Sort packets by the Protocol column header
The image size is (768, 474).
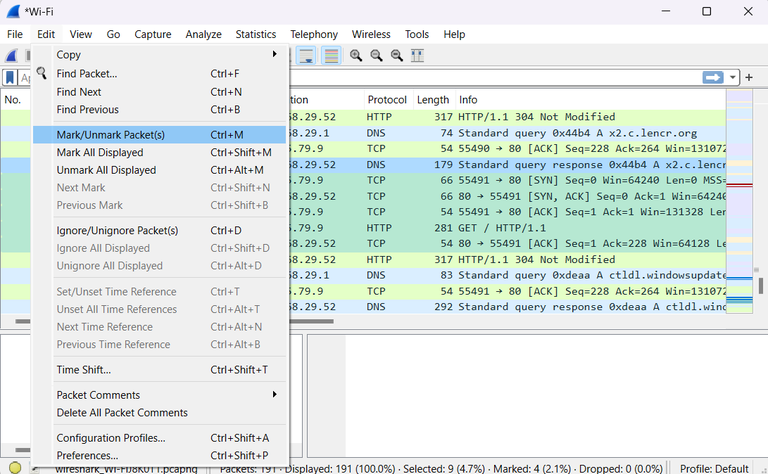(x=387, y=100)
